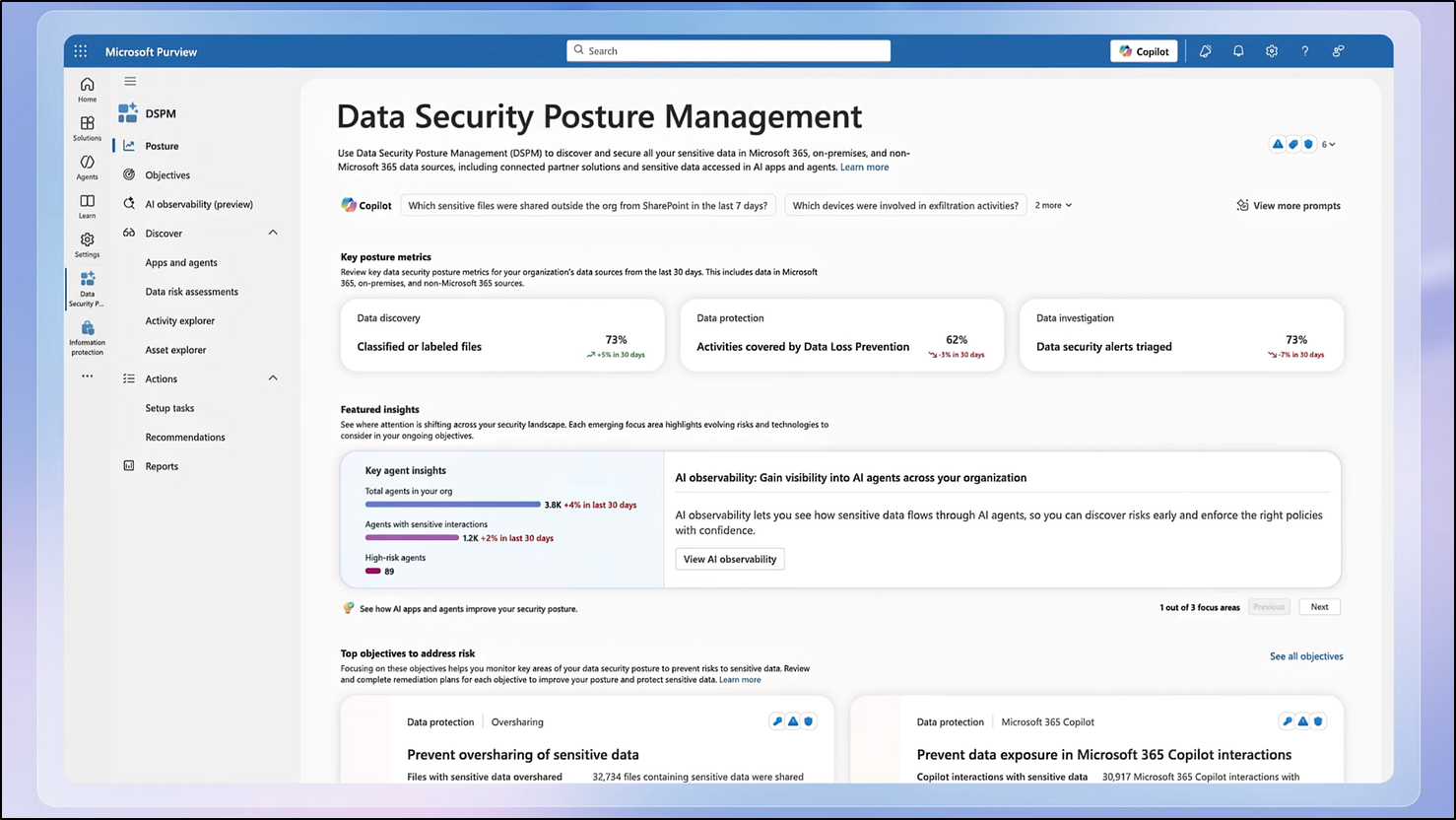Viewport: 1456px width, 820px height.
Task: Click the notifications bell icon
Action: [x=1238, y=50]
